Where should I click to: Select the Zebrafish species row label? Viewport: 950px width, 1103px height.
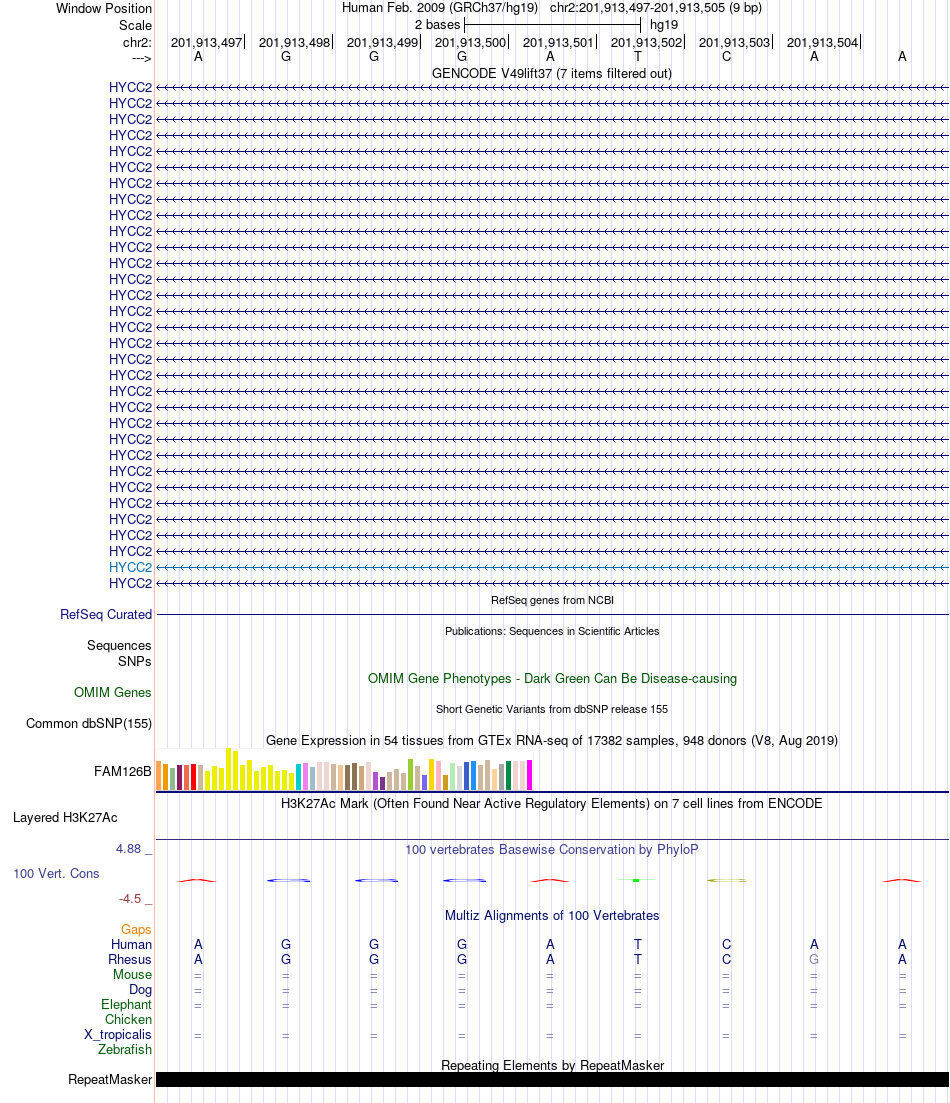[125, 1049]
